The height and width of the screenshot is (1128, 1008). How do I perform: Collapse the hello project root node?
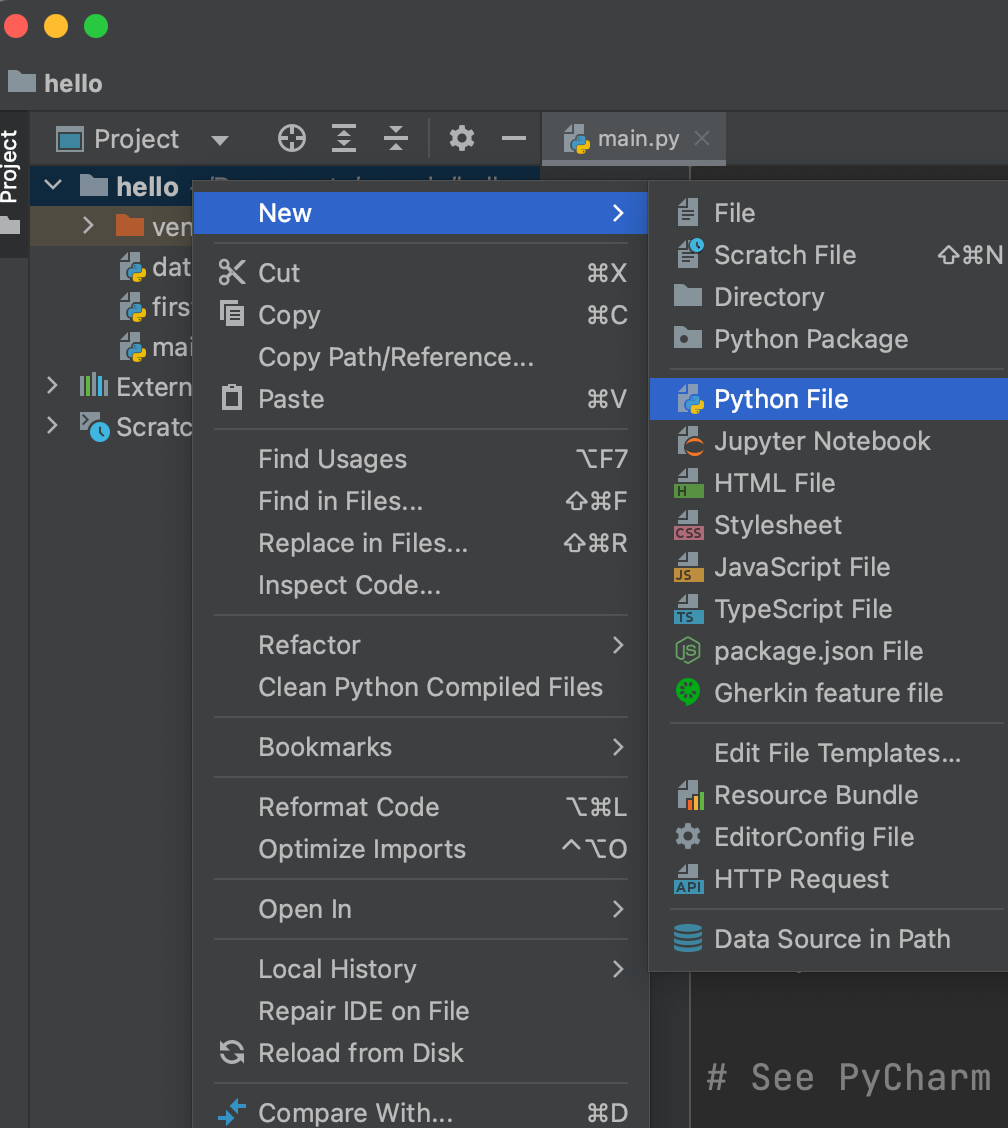click(x=53, y=186)
